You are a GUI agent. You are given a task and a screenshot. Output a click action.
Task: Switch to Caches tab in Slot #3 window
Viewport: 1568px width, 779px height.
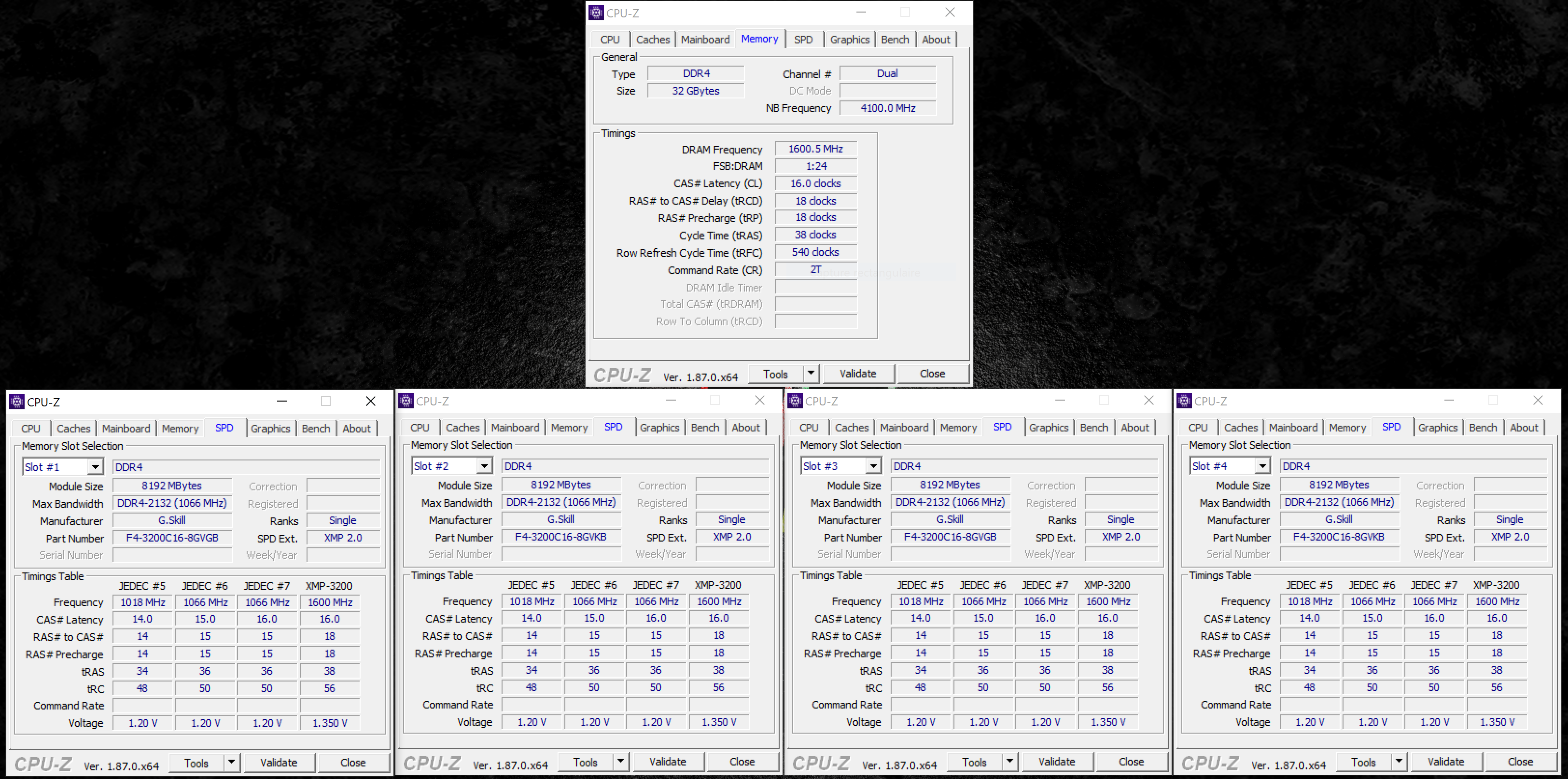(x=851, y=427)
